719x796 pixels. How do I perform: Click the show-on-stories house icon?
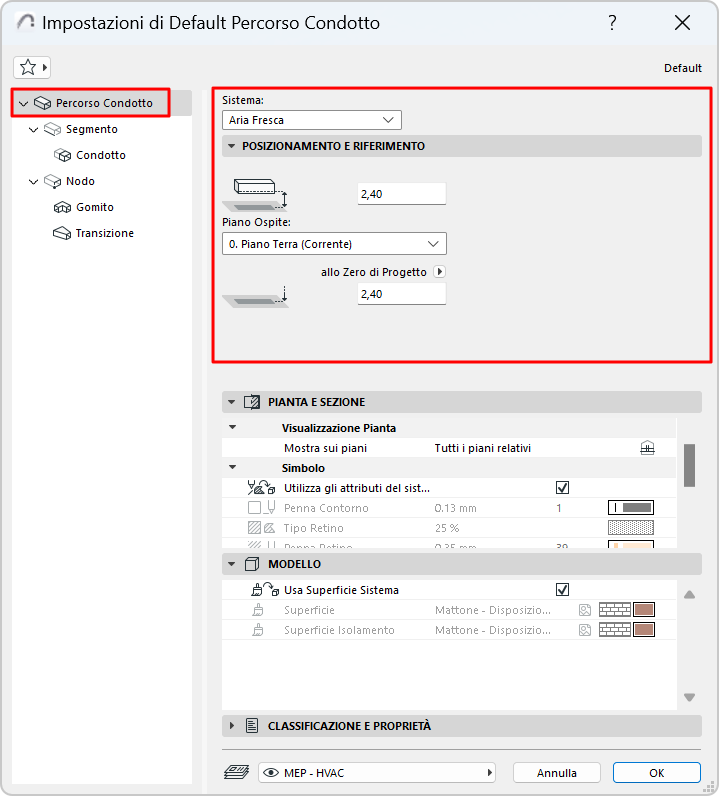coord(647,448)
